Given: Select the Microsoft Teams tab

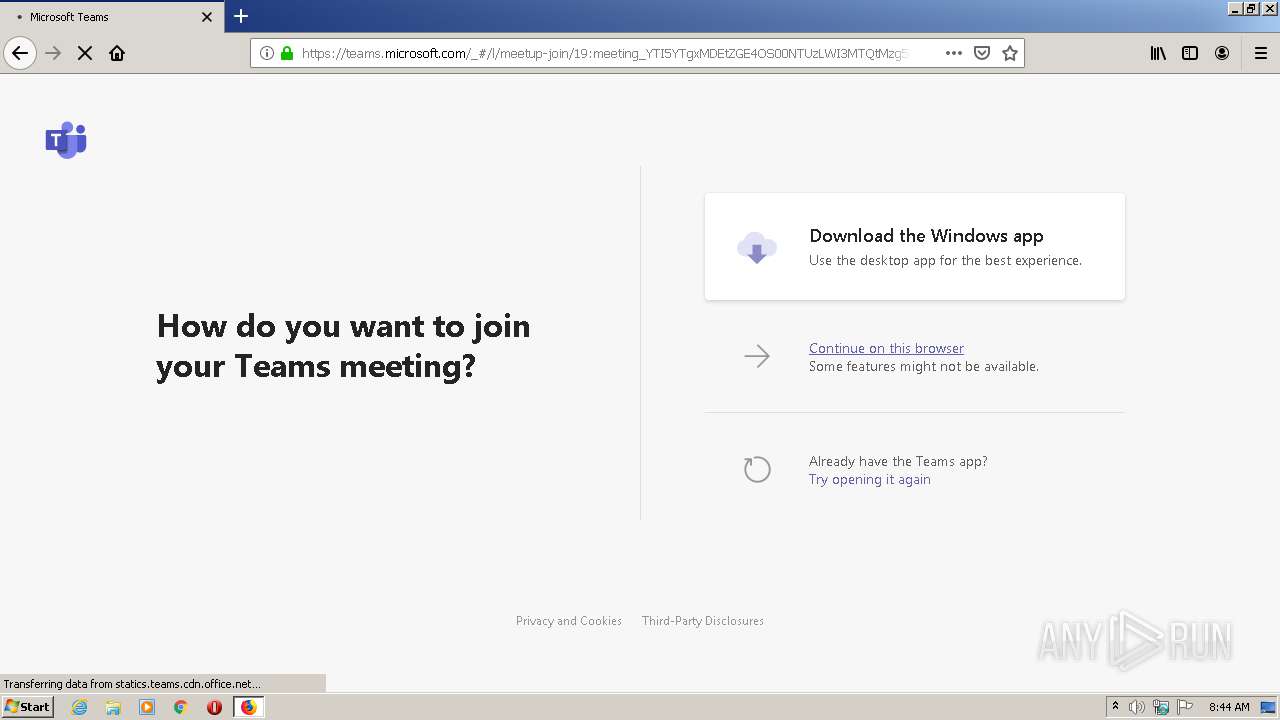Looking at the screenshot, I should (x=113, y=17).
